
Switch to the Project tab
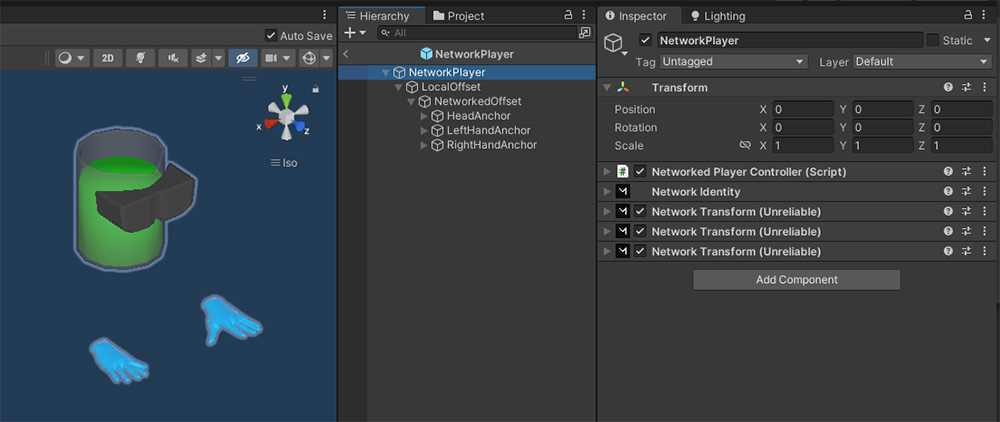pos(459,16)
